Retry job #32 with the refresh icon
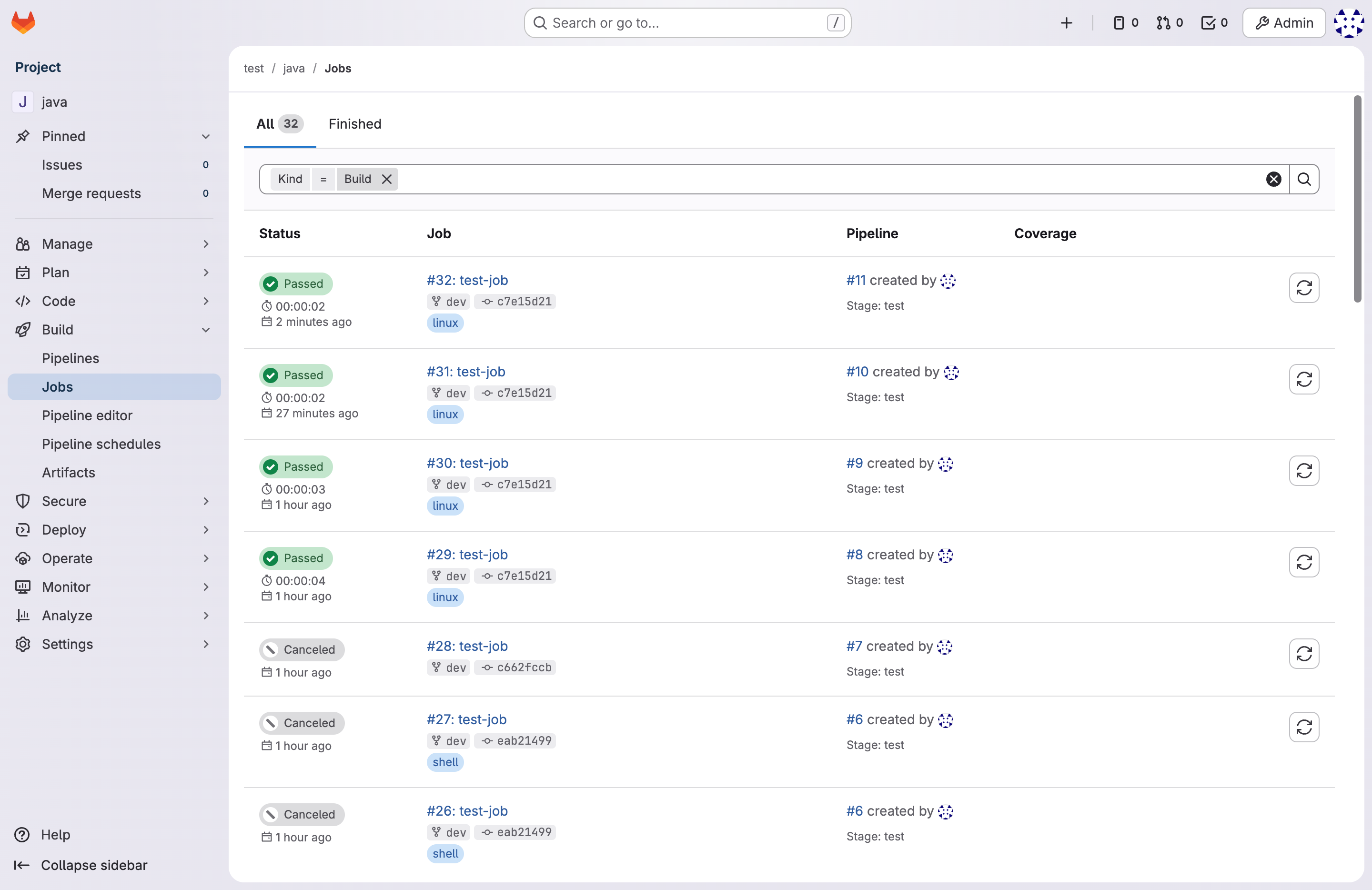Image resolution: width=1372 pixels, height=890 pixels. point(1303,287)
